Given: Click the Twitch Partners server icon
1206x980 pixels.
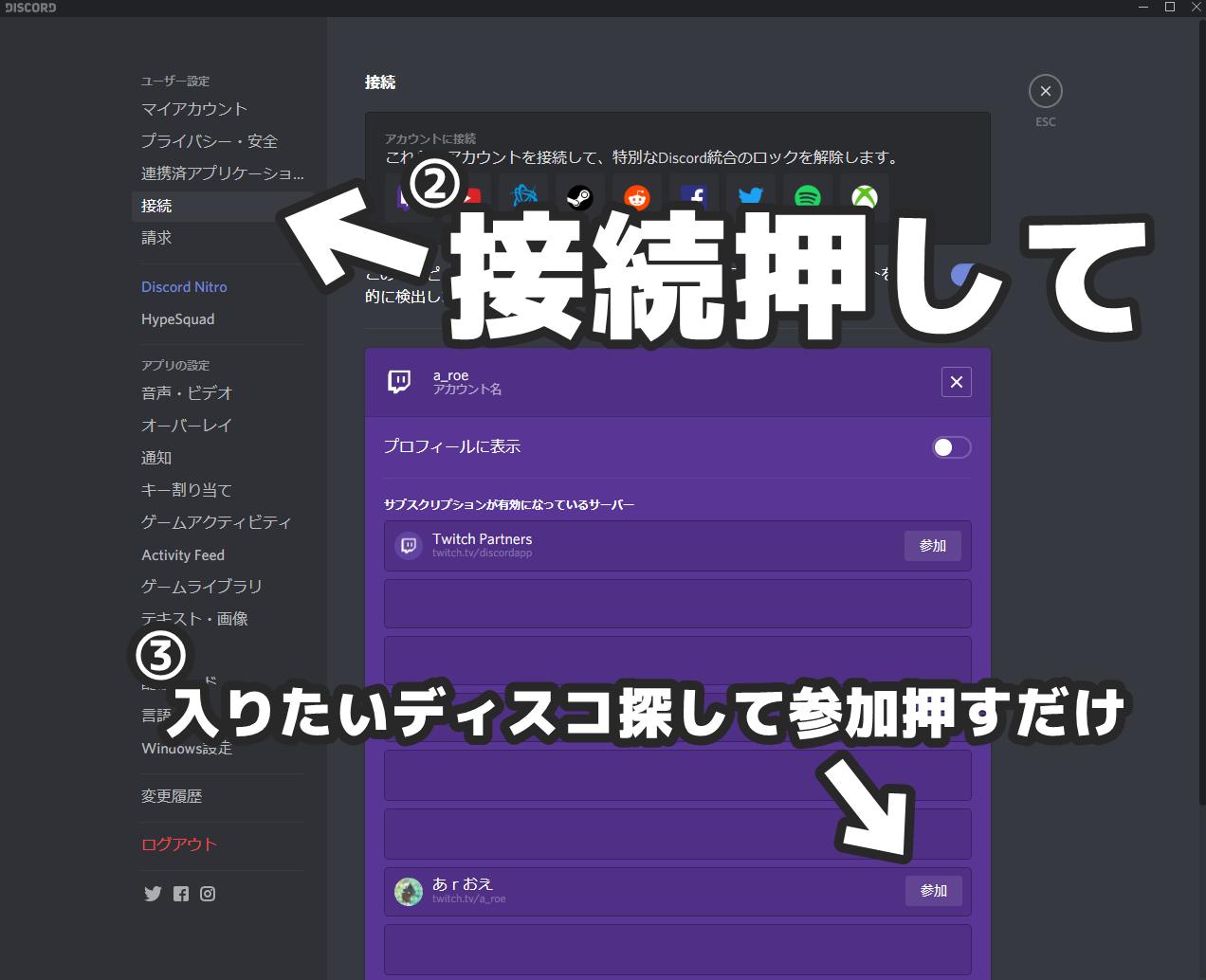Looking at the screenshot, I should pyautogui.click(x=409, y=546).
